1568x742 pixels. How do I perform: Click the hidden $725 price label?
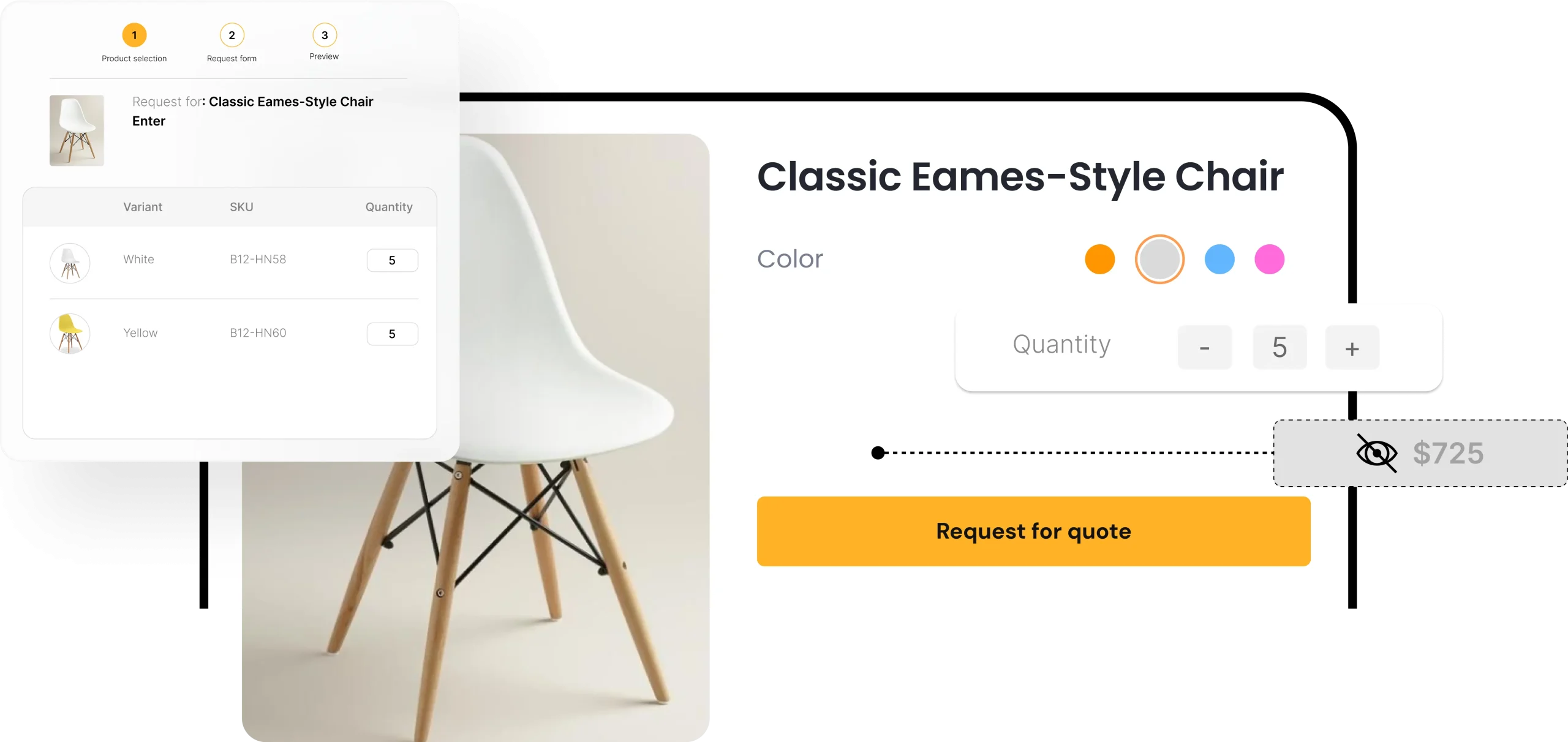(1448, 454)
